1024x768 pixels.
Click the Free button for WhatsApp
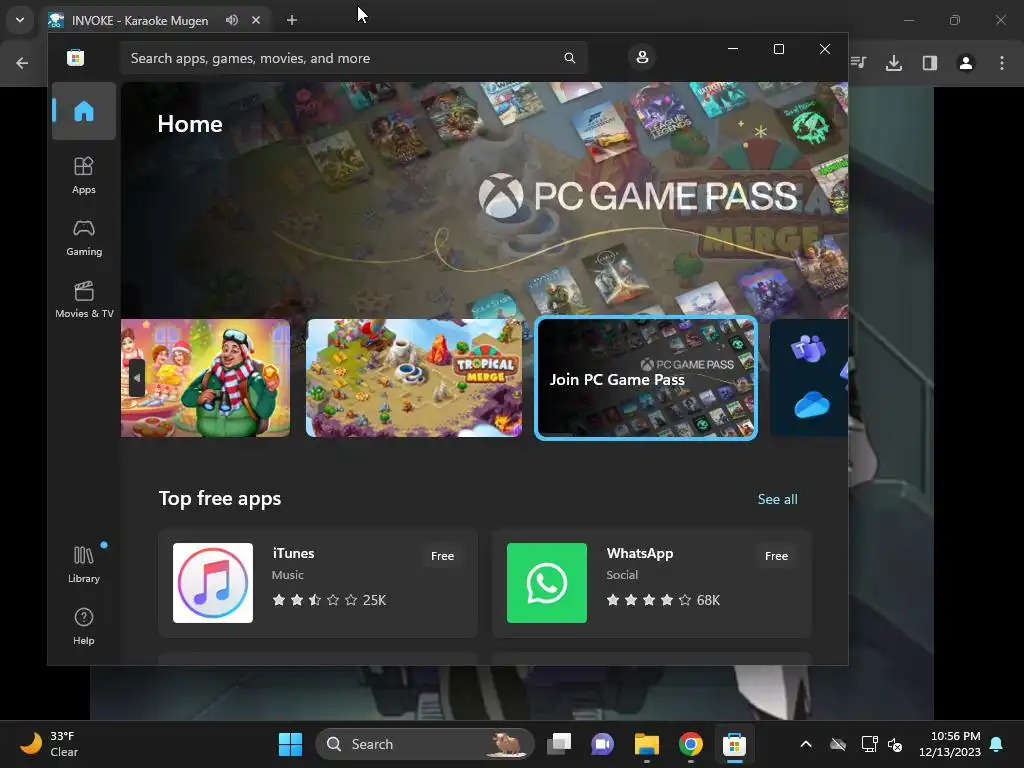(x=776, y=556)
